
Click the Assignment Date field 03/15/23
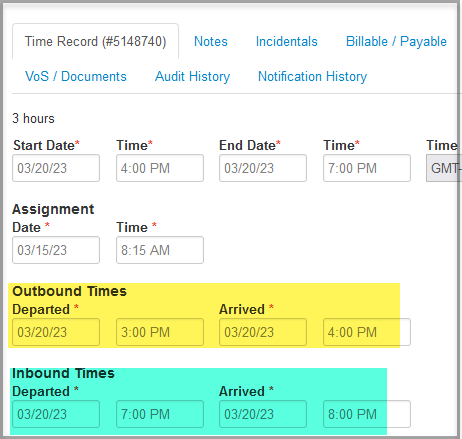tap(56, 250)
